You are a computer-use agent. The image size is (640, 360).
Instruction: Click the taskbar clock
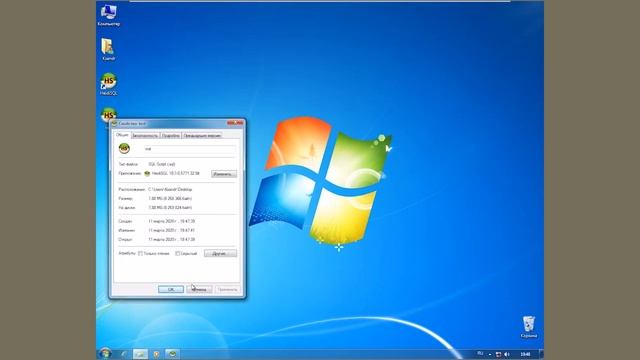525,354
